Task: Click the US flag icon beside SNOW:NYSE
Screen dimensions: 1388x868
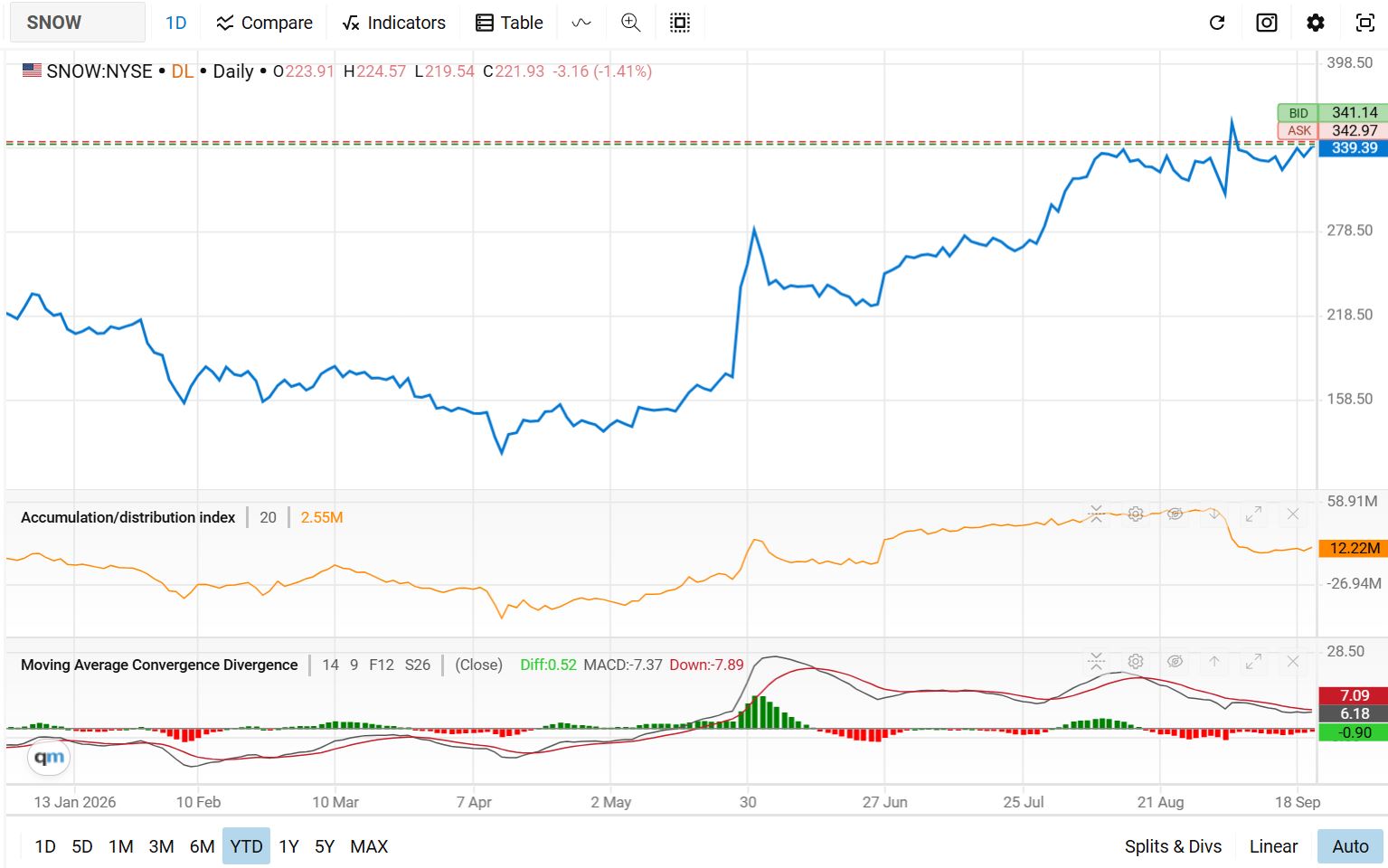Action: click(x=32, y=71)
